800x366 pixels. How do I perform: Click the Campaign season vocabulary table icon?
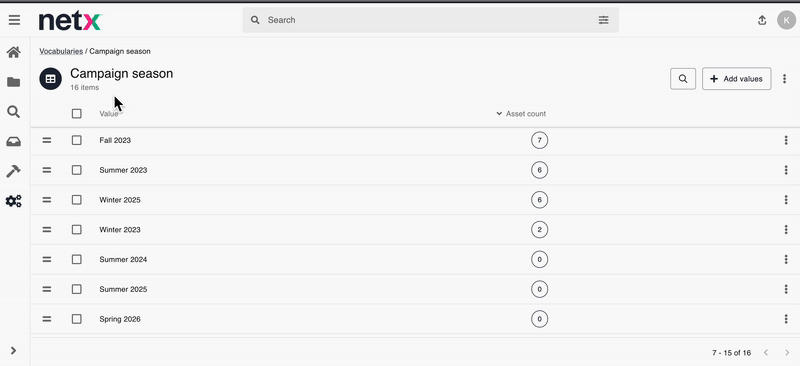tap(51, 79)
